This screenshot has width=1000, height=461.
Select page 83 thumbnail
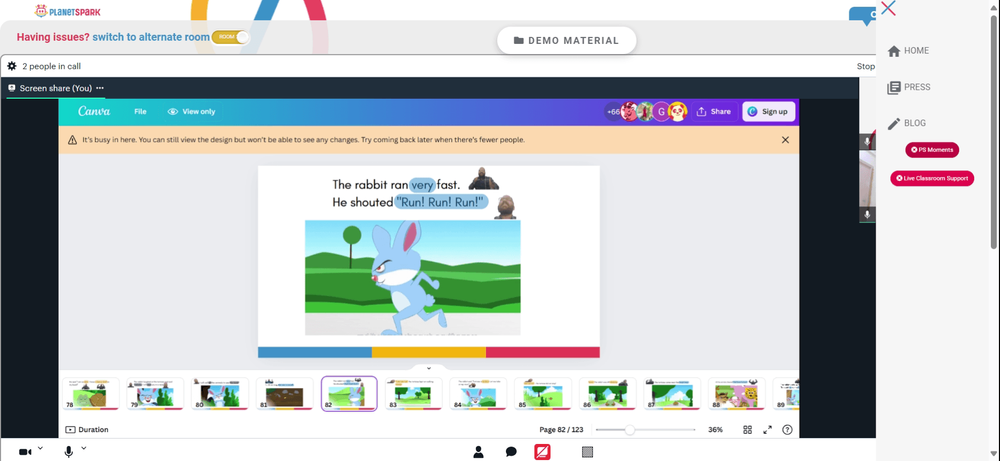[414, 393]
